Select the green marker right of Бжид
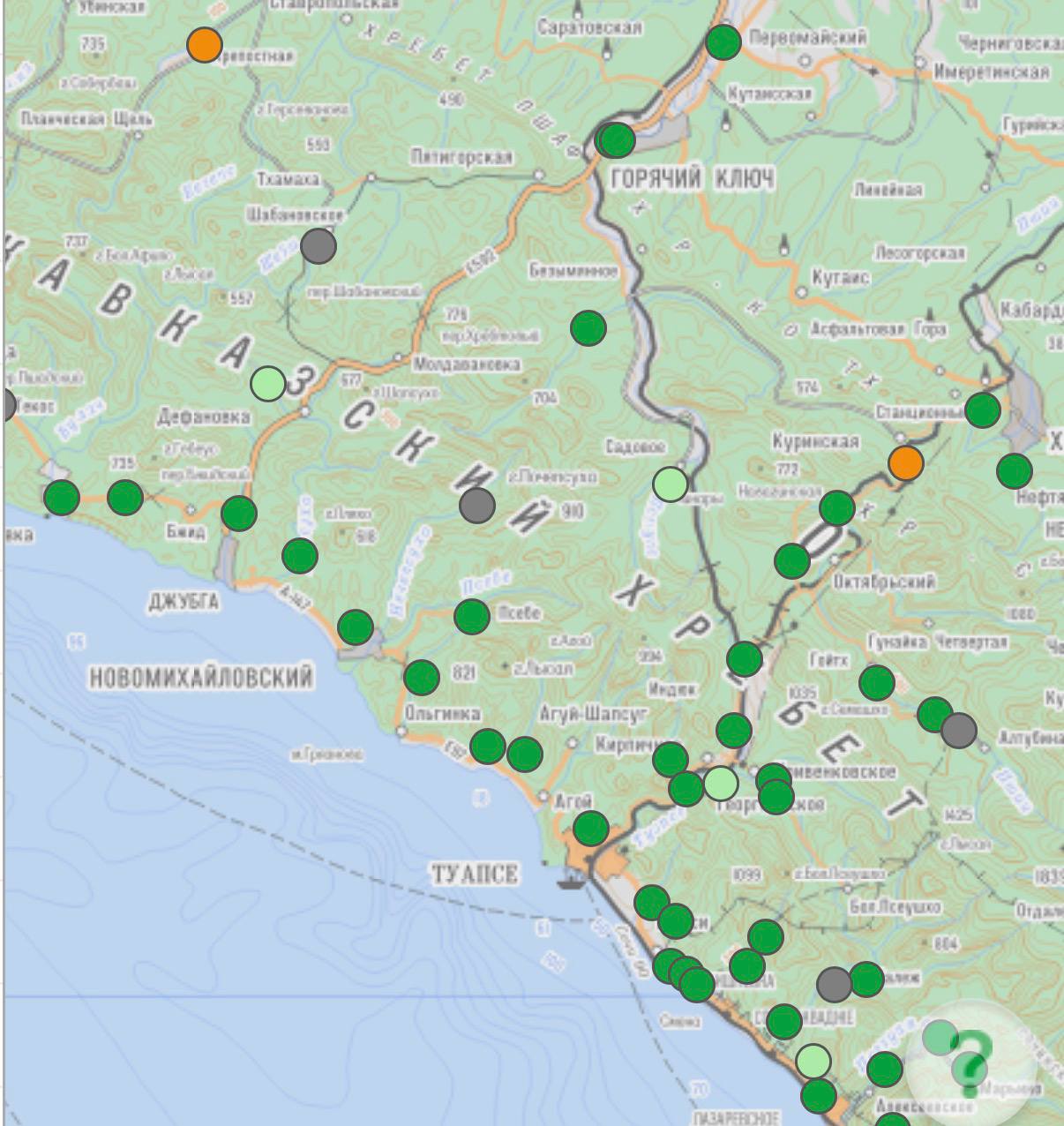 239,514
